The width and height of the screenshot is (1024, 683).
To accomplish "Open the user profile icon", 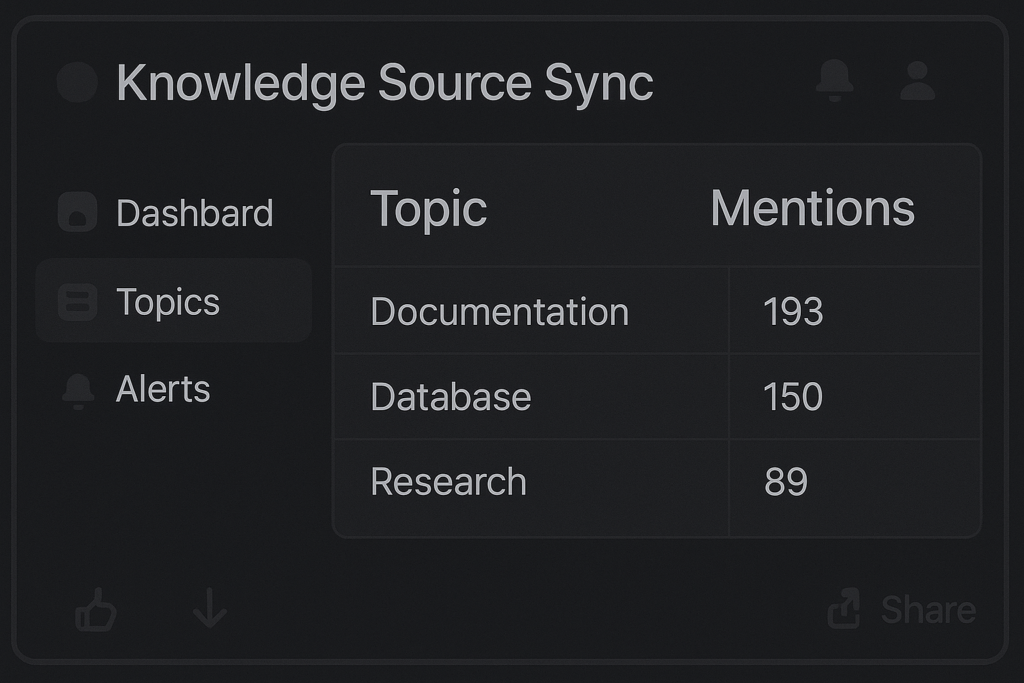I will [x=916, y=81].
